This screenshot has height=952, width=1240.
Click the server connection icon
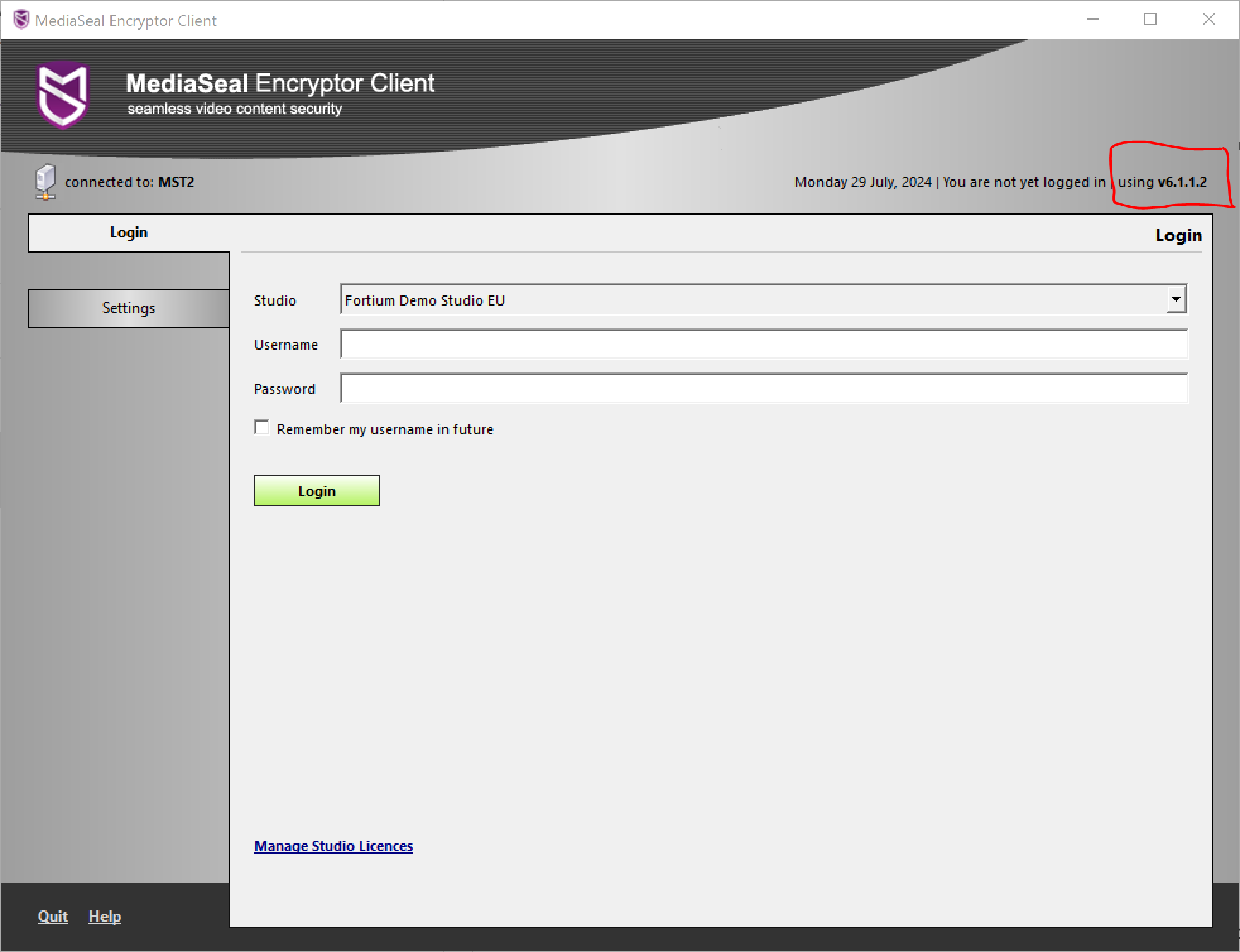pos(45,182)
